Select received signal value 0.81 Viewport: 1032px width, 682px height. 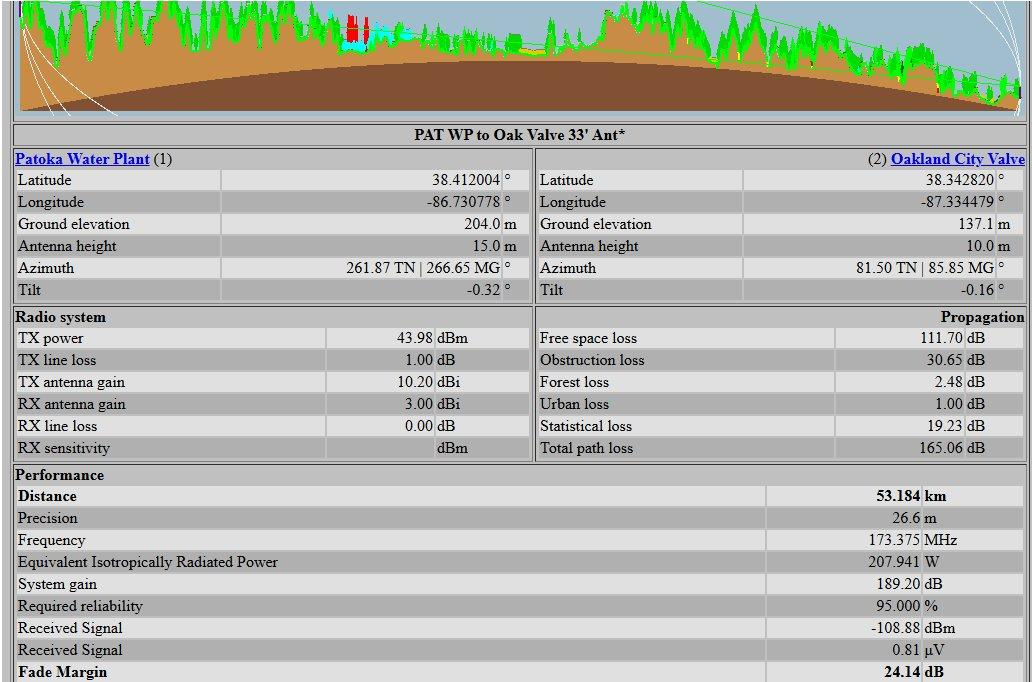pos(906,650)
